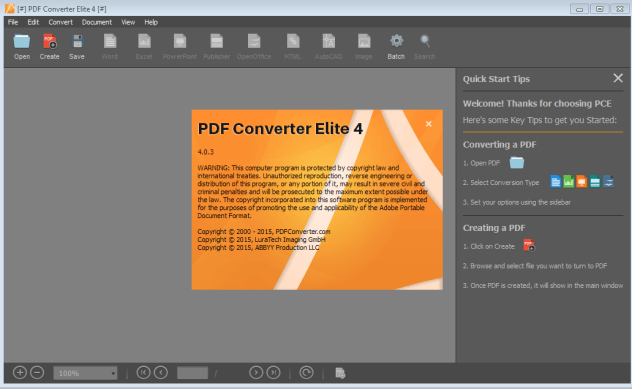
Task: Click the zoom out minus icon
Action: click(37, 372)
